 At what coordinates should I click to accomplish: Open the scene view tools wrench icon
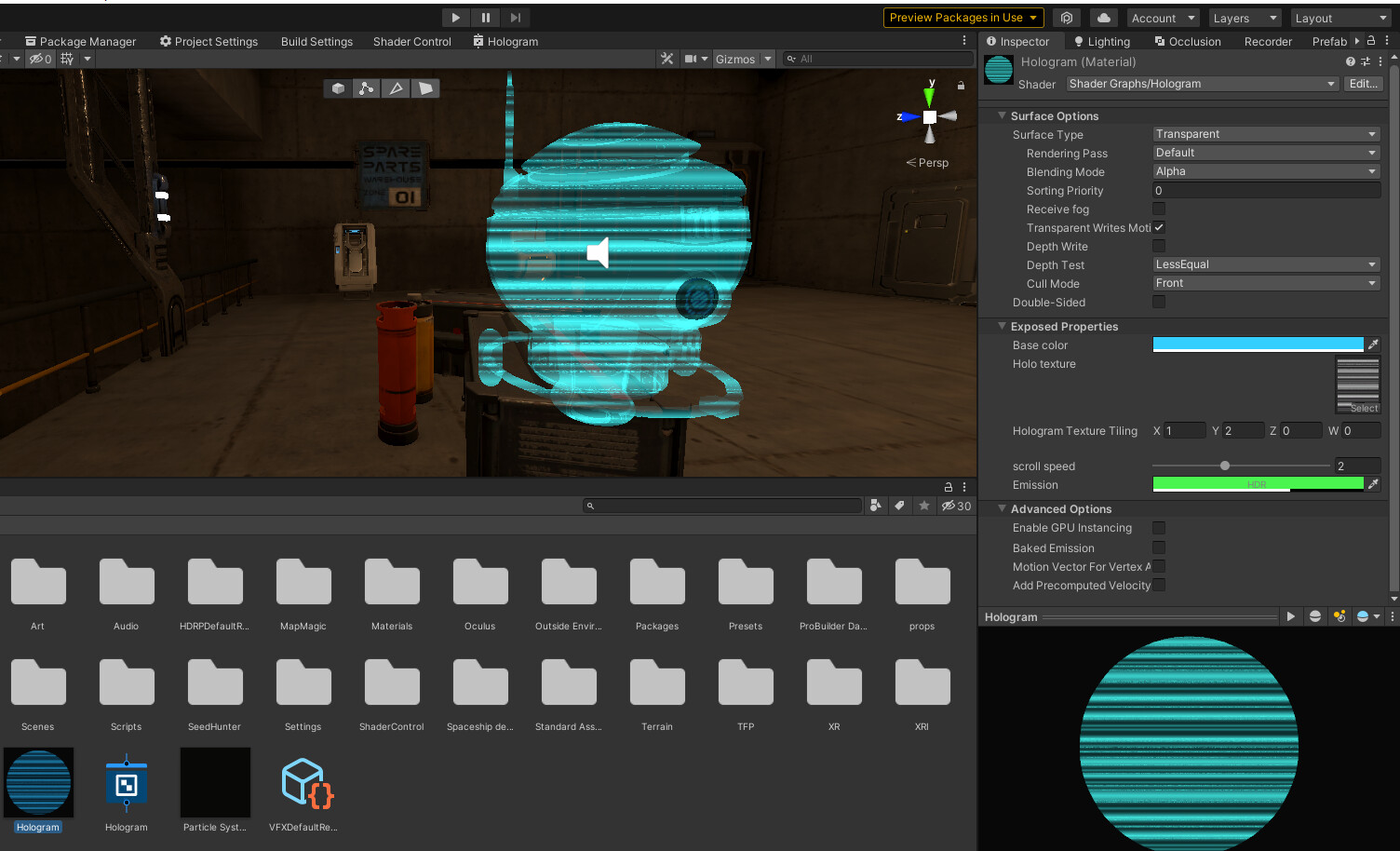pyautogui.click(x=666, y=58)
